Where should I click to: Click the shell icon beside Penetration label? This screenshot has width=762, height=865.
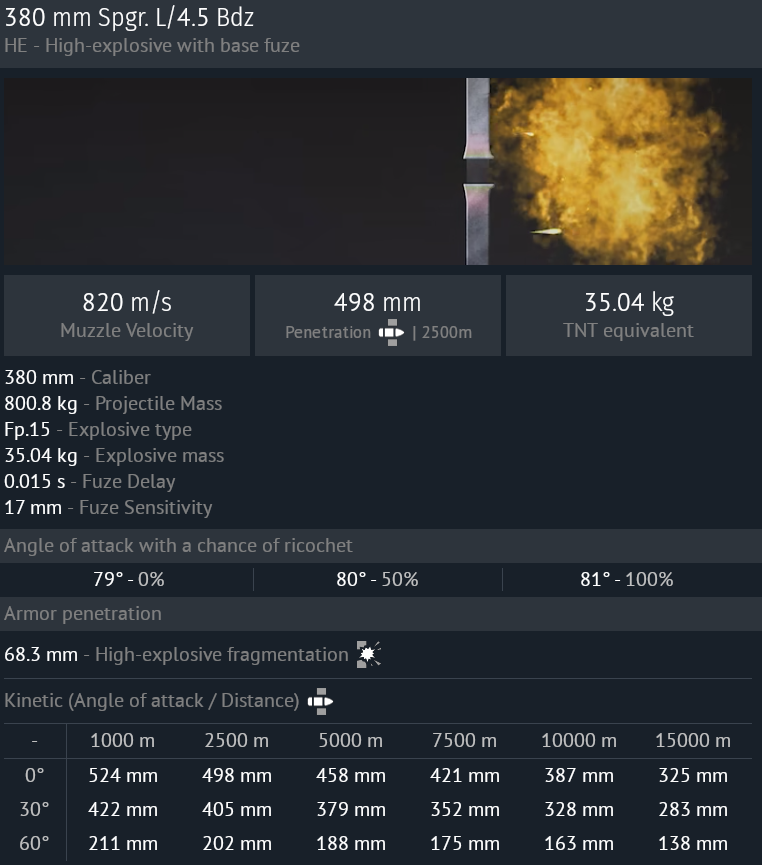click(x=391, y=333)
